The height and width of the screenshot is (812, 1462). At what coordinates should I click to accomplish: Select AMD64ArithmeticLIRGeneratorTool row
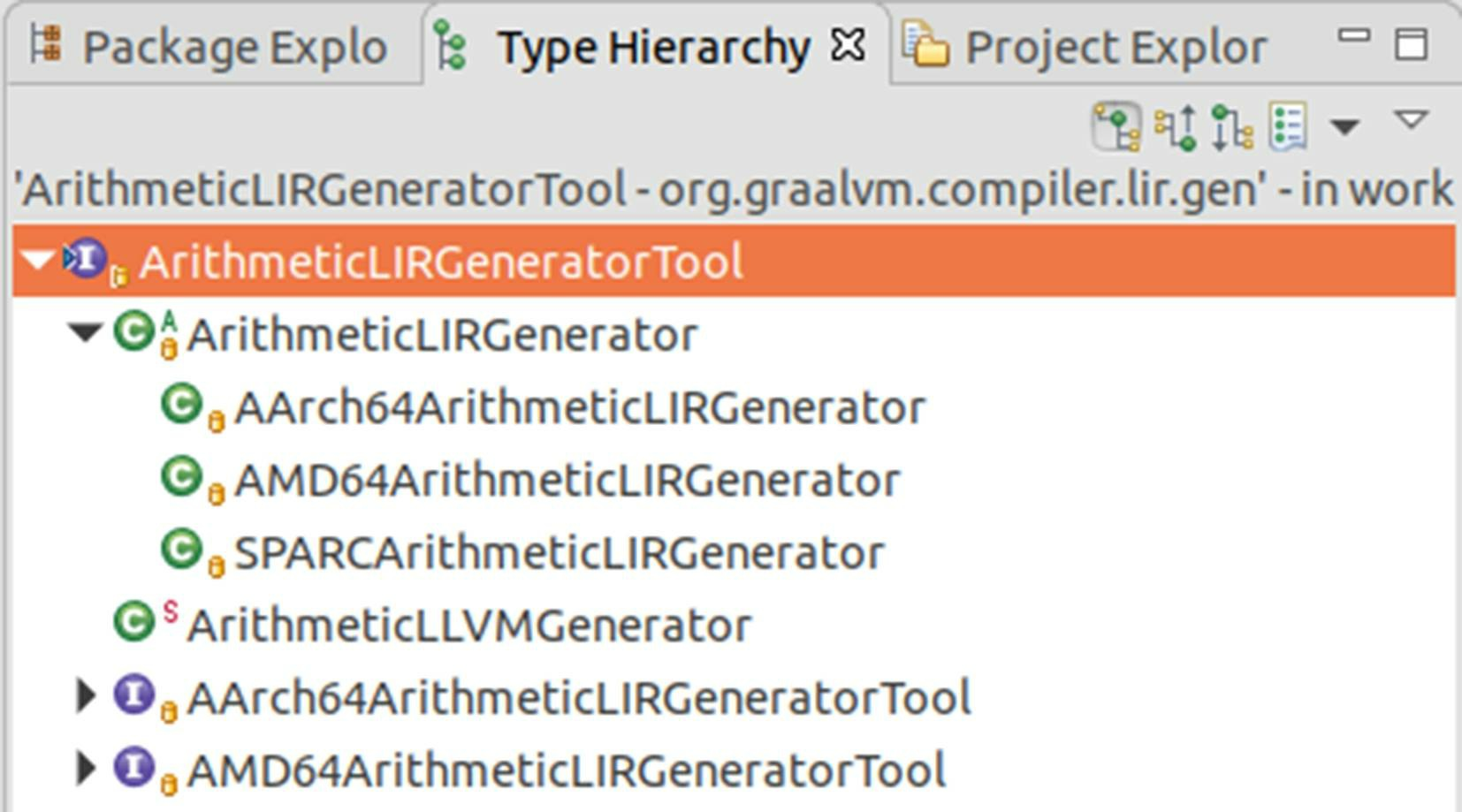pos(567,770)
